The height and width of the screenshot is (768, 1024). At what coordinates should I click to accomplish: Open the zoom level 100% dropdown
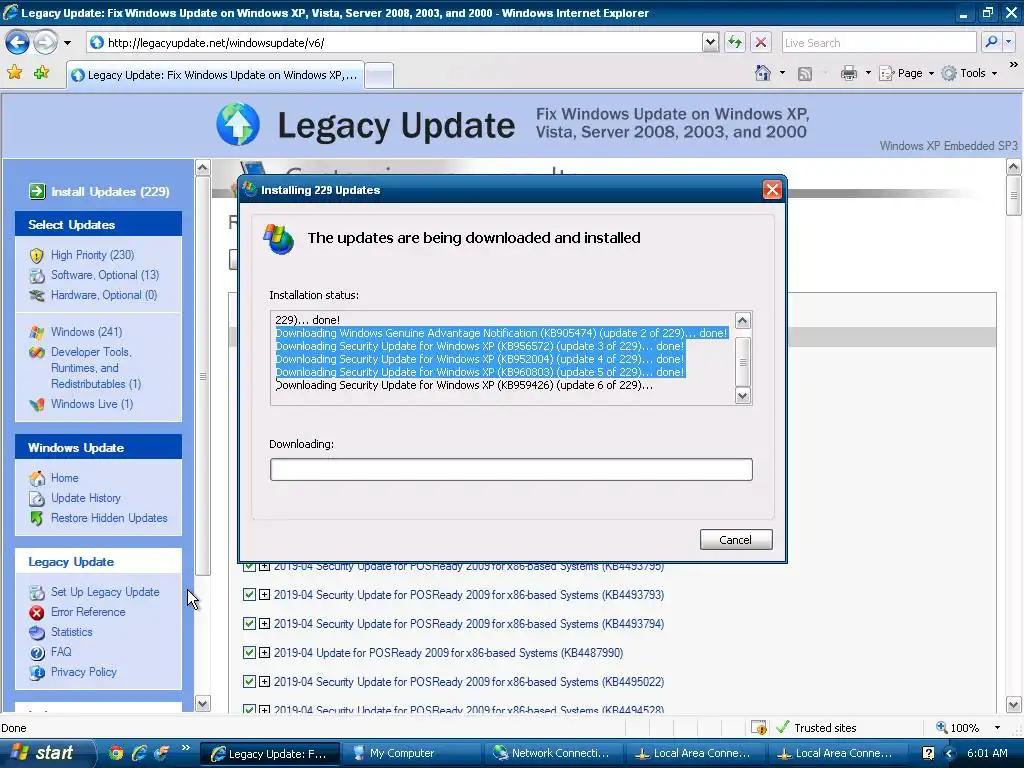coord(997,728)
